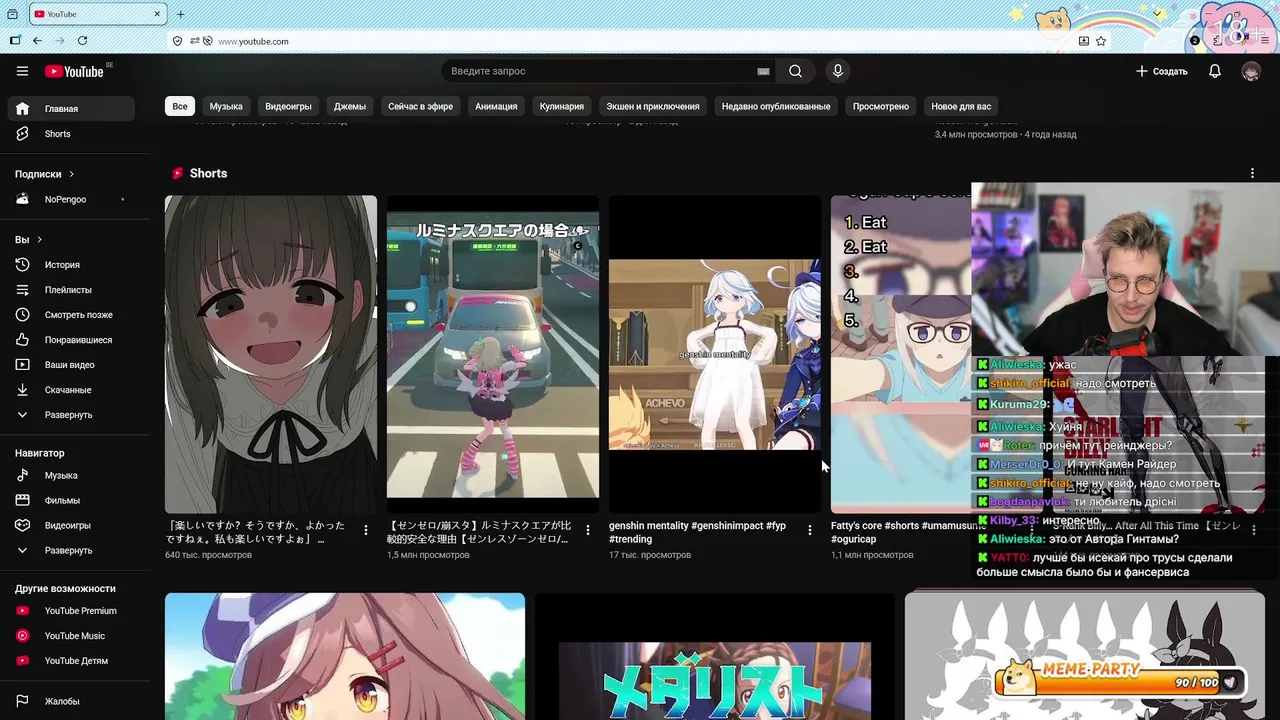
Task: Open the Вы section header chevron
Action: 39,240
